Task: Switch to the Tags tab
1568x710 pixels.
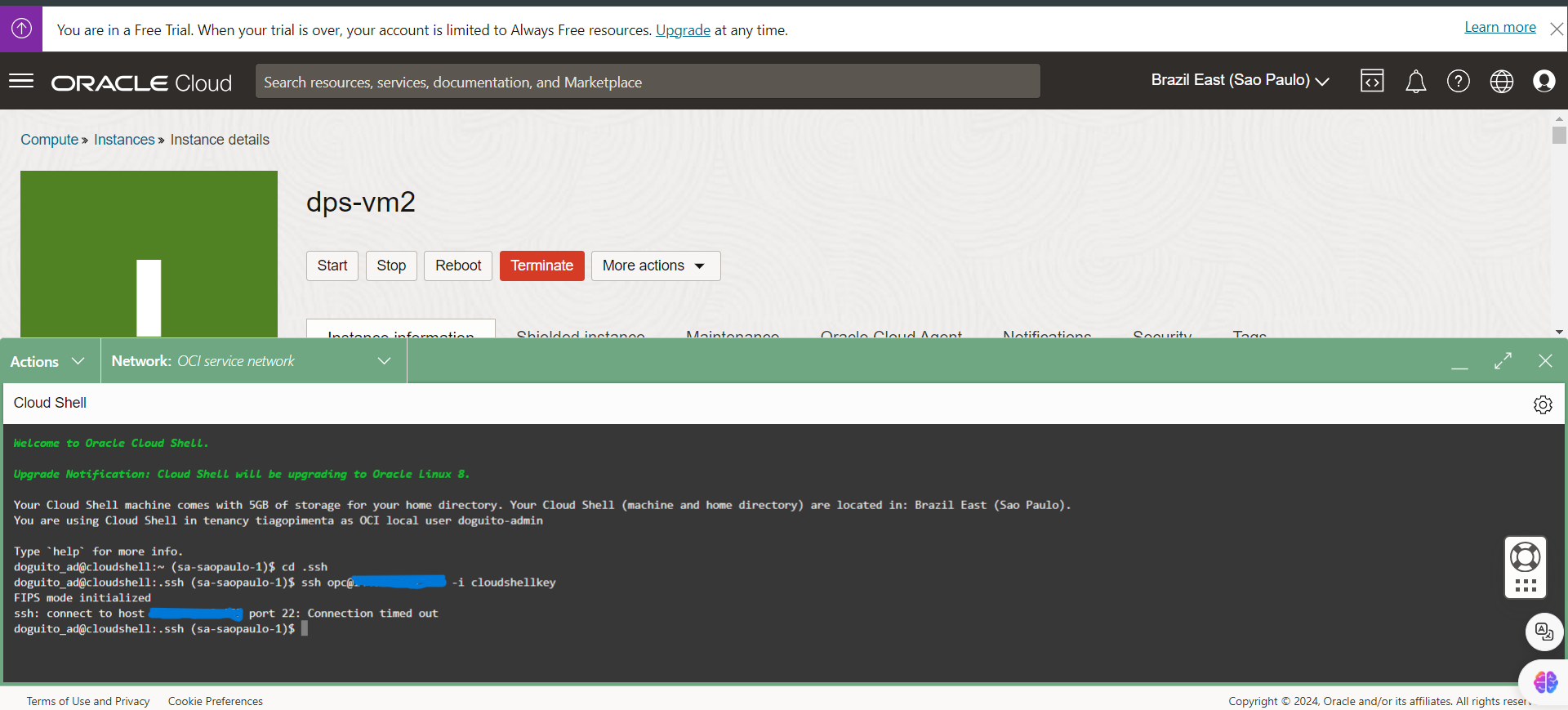Action: (1249, 333)
